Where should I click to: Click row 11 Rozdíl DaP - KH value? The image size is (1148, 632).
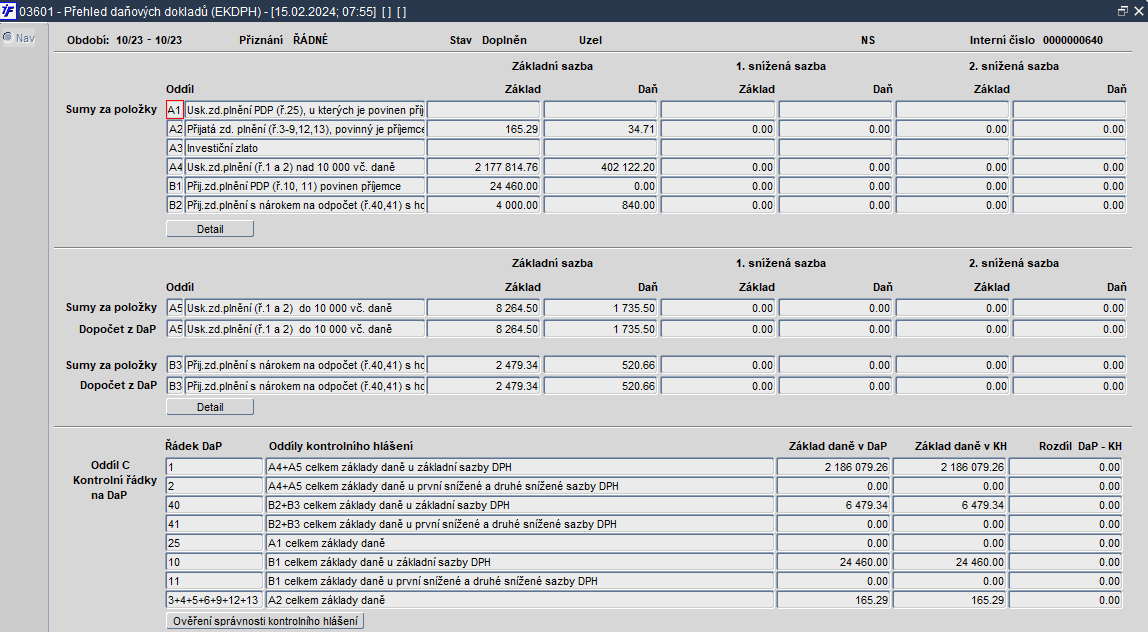tap(1066, 581)
